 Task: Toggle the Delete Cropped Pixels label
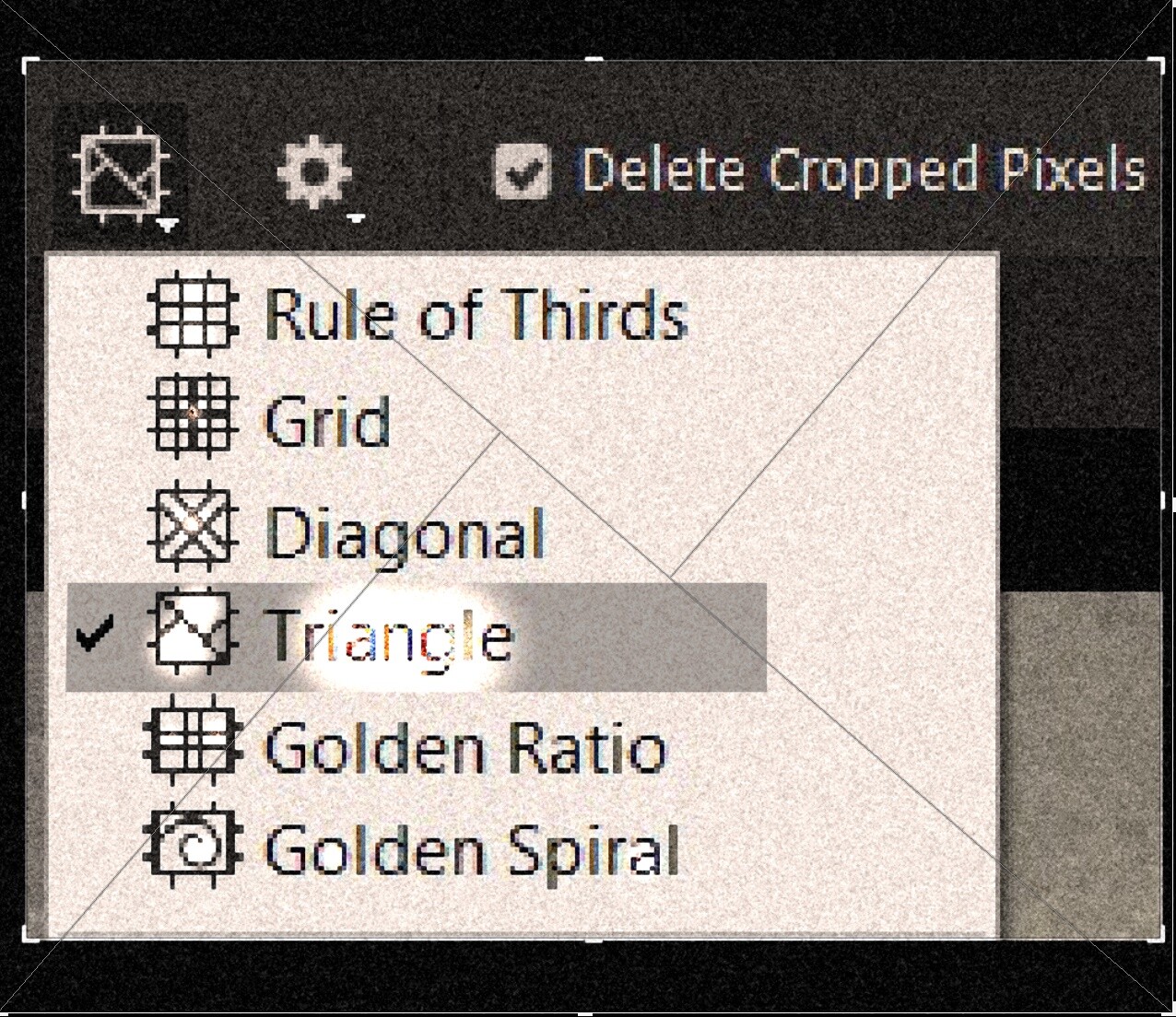tap(864, 171)
